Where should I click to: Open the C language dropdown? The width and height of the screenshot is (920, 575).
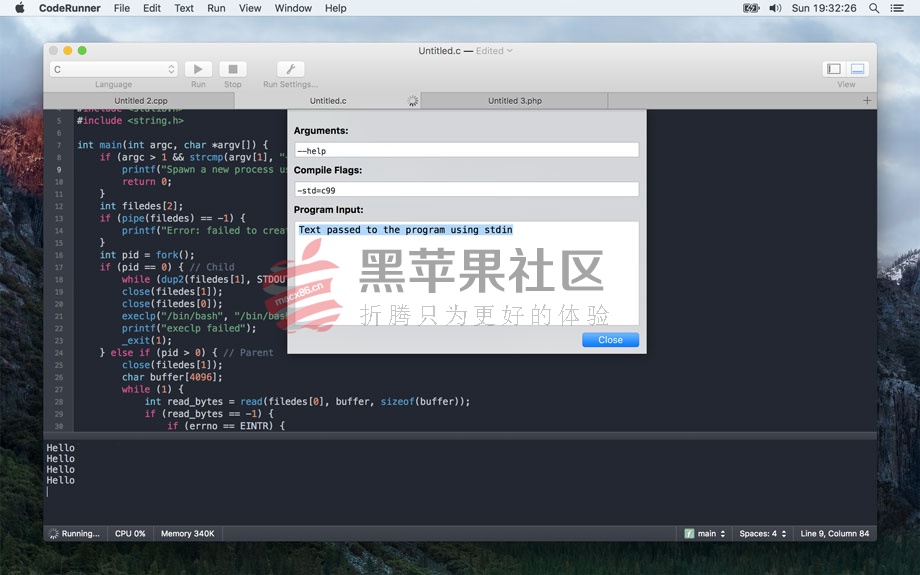pos(114,69)
